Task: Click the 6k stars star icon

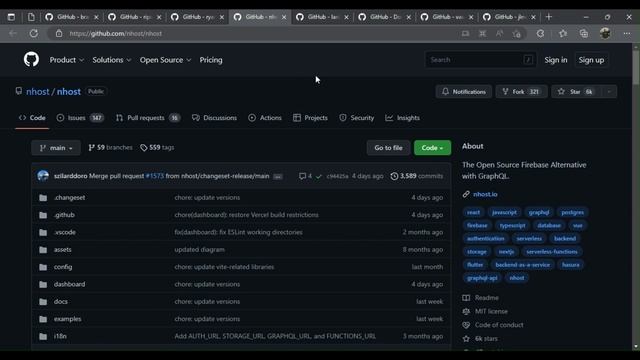Action: pos(466,339)
